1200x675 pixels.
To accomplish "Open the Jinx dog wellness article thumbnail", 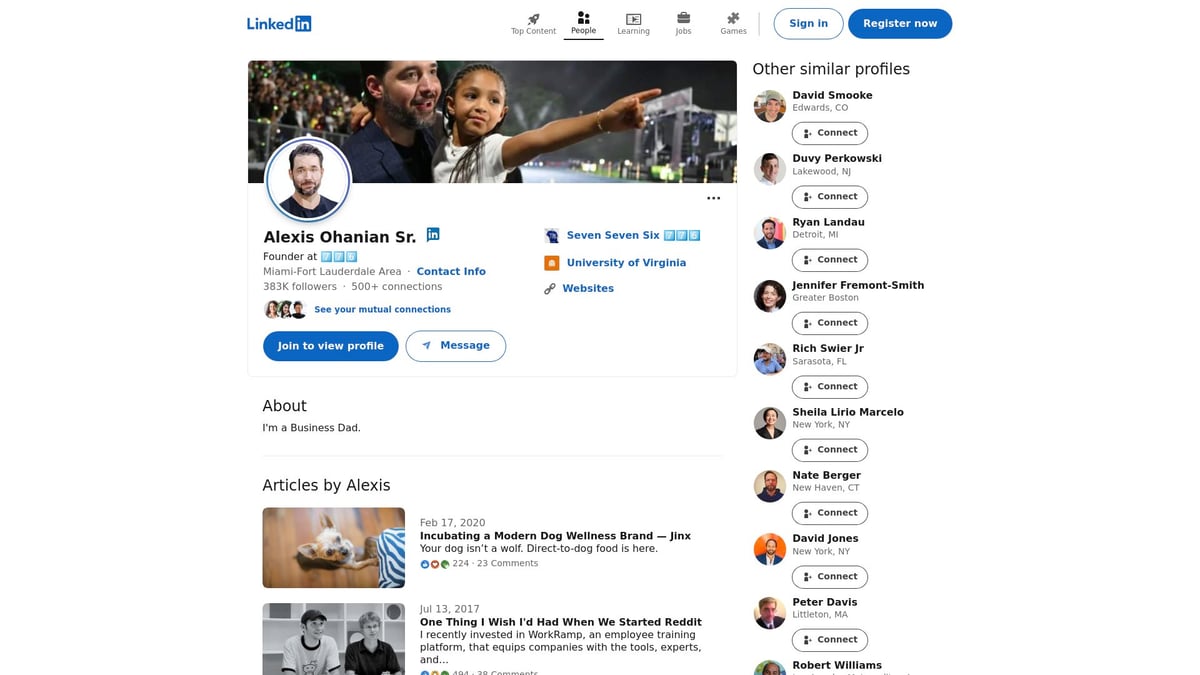I will 333,547.
